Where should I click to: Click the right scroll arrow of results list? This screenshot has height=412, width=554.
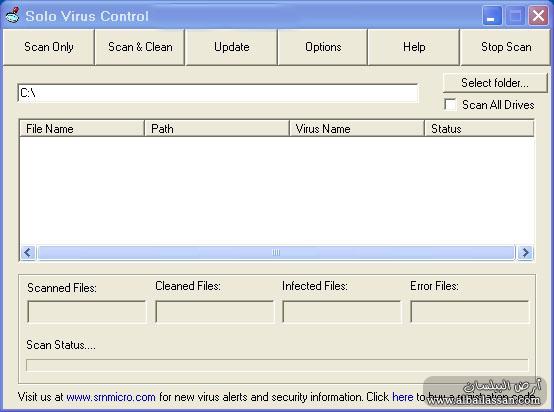(525, 253)
